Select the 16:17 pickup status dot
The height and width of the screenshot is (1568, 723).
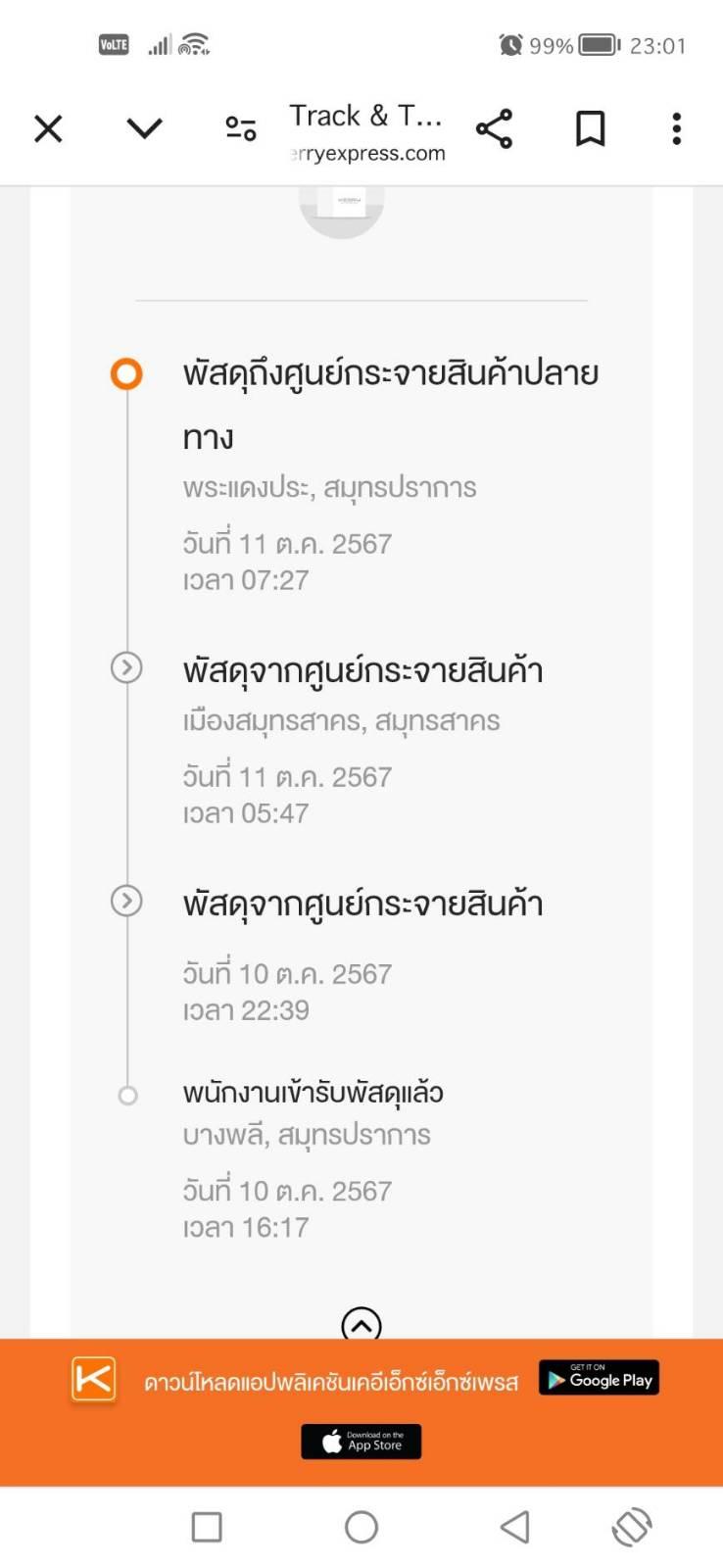127,1096
